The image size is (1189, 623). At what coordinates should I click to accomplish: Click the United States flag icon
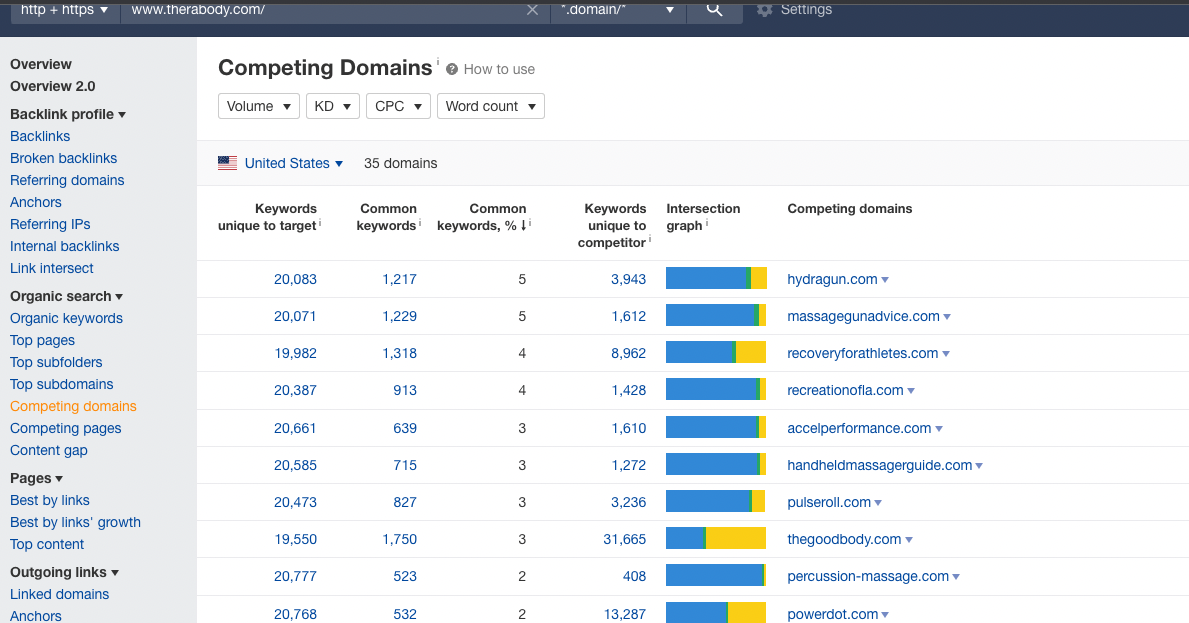[227, 163]
